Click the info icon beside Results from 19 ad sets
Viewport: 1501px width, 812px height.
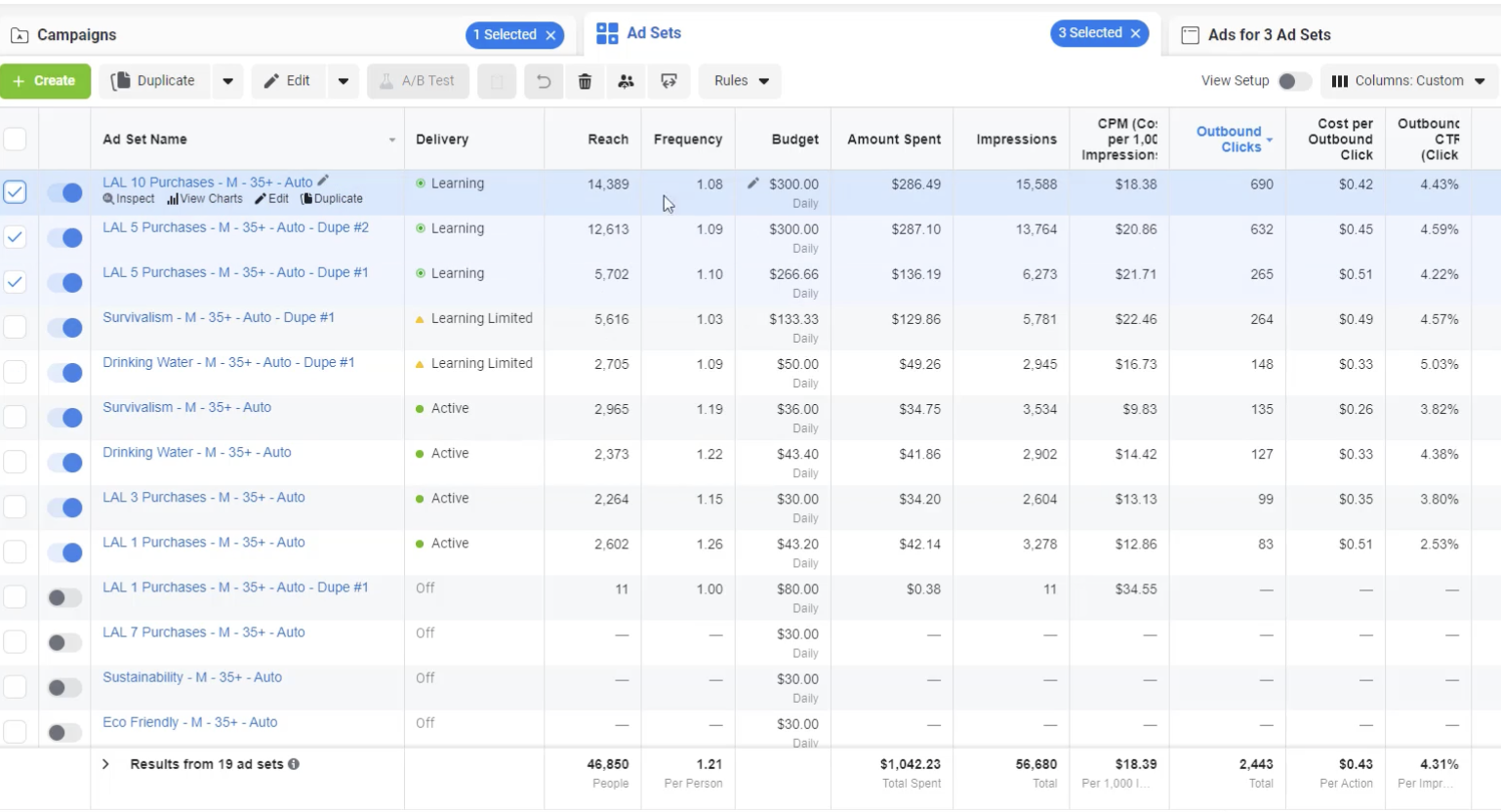coord(294,764)
